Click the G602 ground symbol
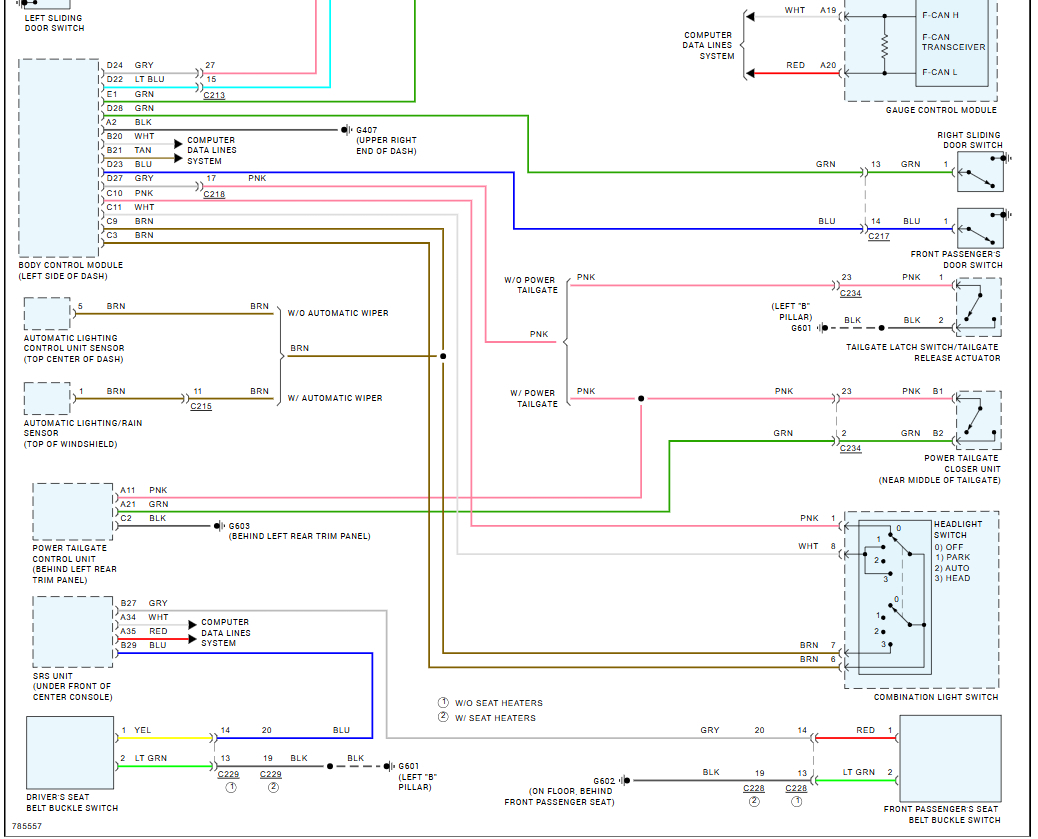 (625, 781)
